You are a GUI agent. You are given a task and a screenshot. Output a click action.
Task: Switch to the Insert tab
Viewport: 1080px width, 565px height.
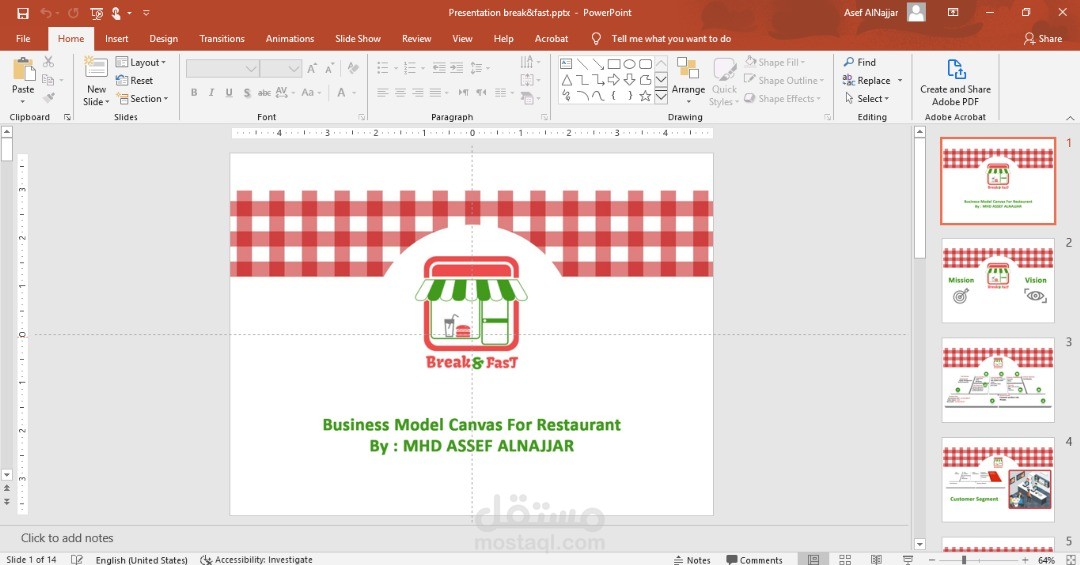(x=116, y=39)
